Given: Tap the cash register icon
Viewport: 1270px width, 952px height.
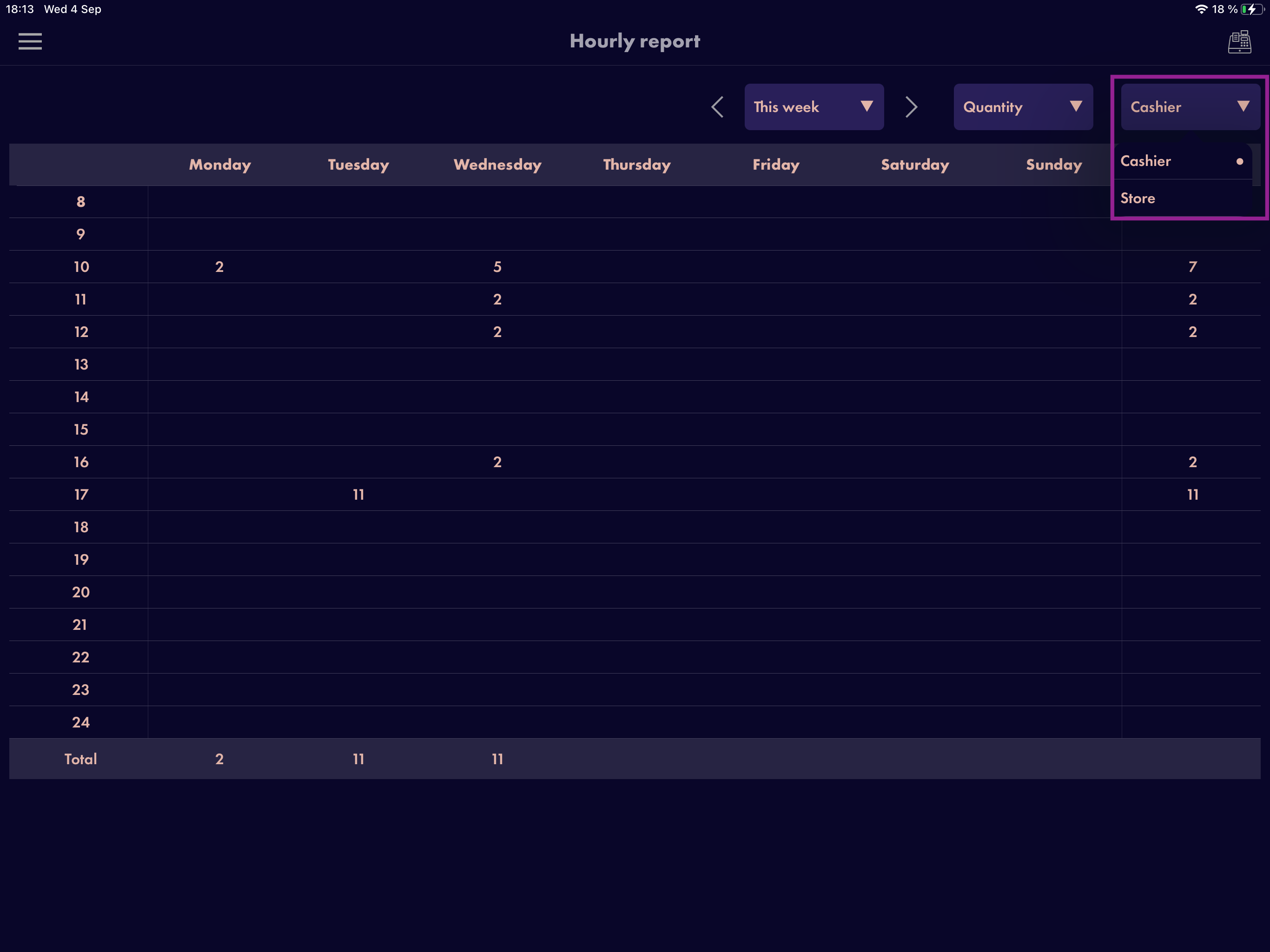Looking at the screenshot, I should click(x=1240, y=42).
